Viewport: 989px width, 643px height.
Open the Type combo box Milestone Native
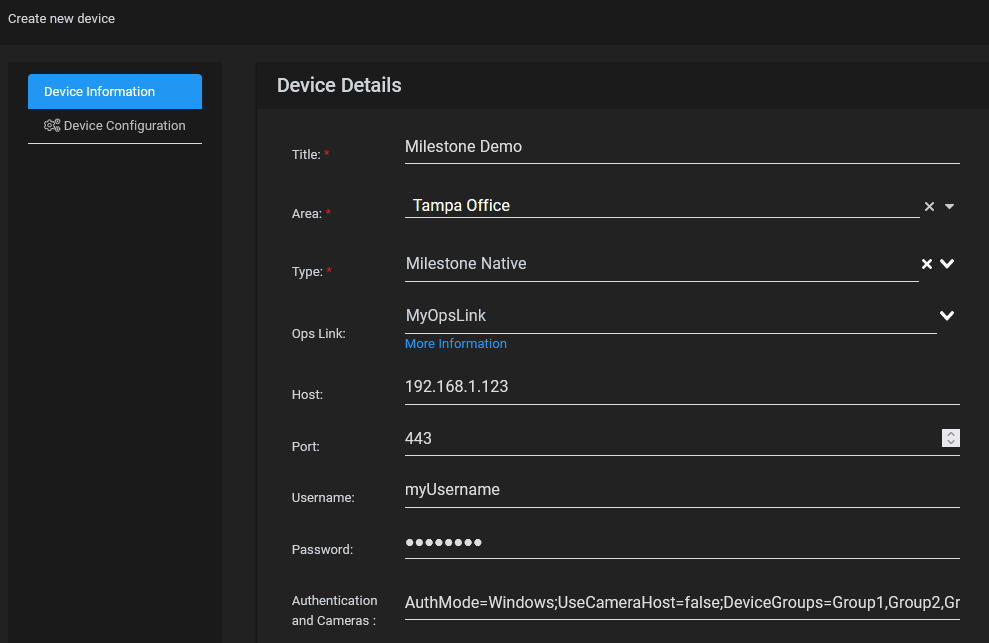pos(661,264)
